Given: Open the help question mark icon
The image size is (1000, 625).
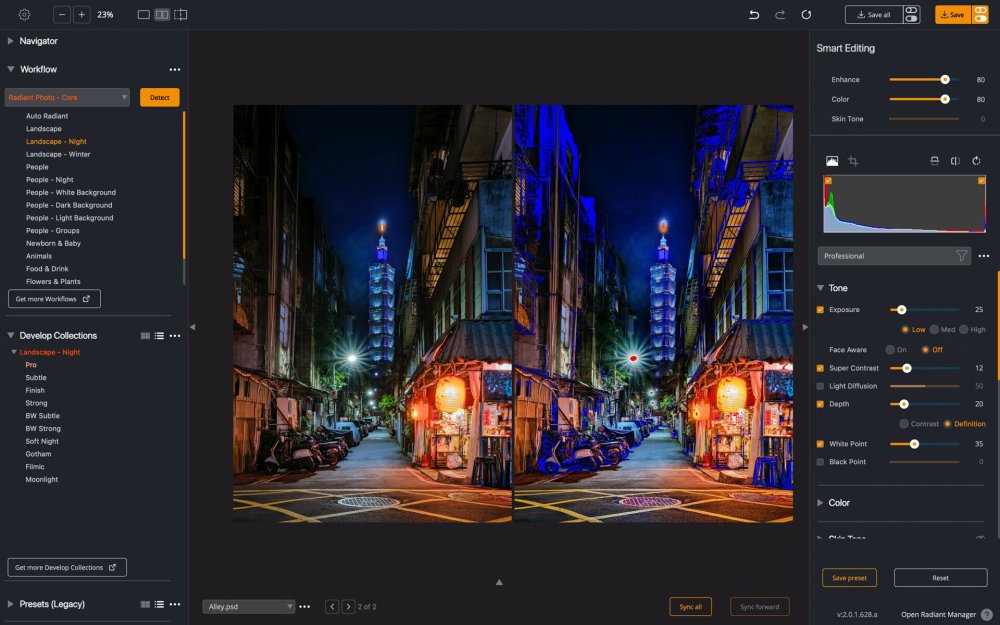Looking at the screenshot, I should pyautogui.click(x=987, y=614).
